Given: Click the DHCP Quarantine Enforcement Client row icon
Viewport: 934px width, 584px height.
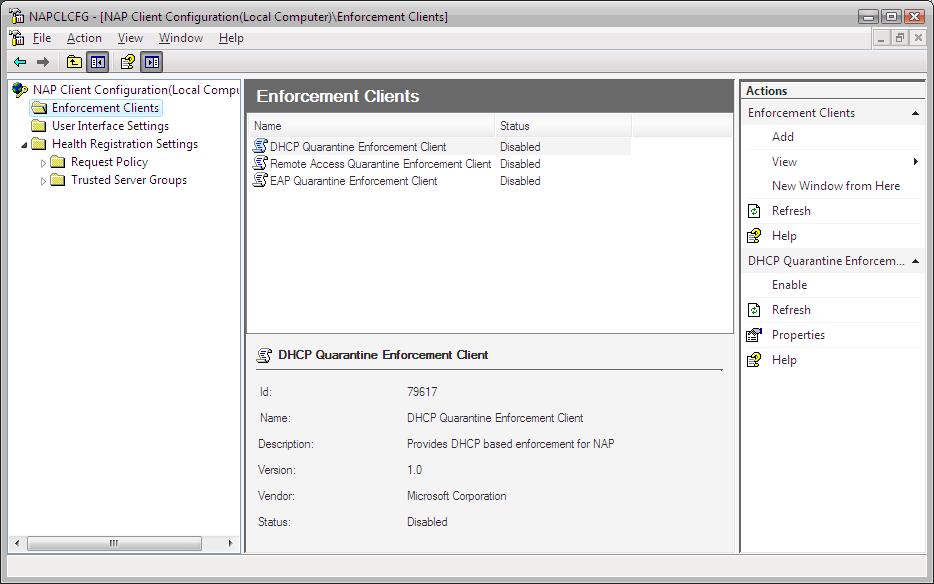Looking at the screenshot, I should pyautogui.click(x=260, y=146).
